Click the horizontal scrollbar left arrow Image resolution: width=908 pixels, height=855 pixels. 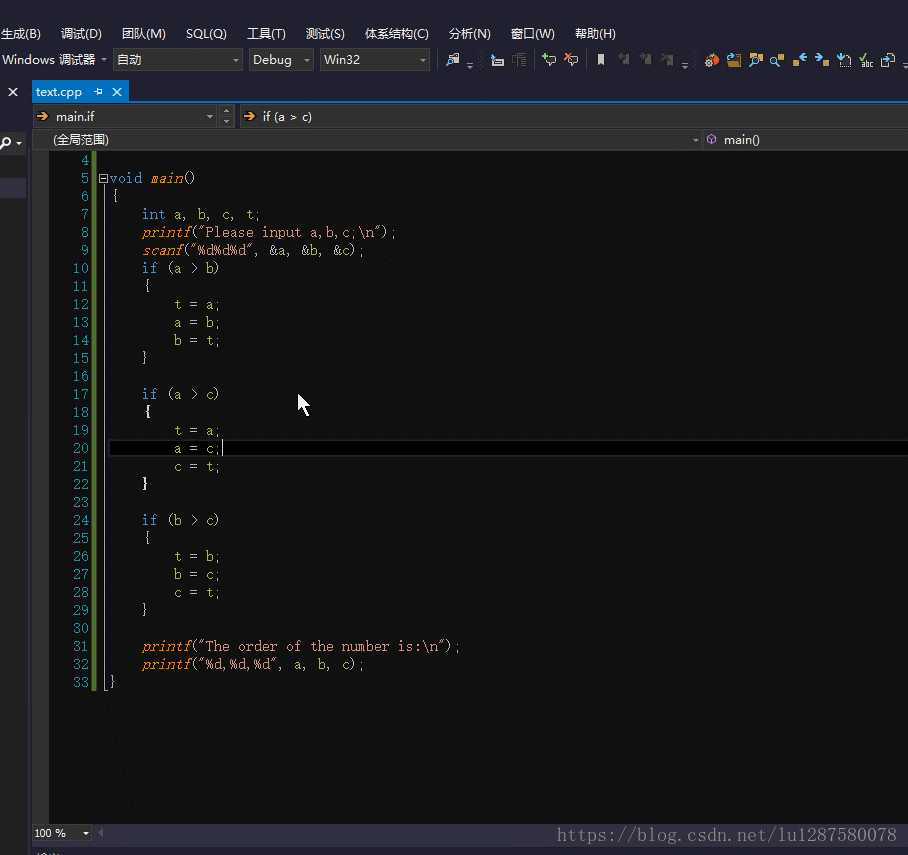pos(101,833)
